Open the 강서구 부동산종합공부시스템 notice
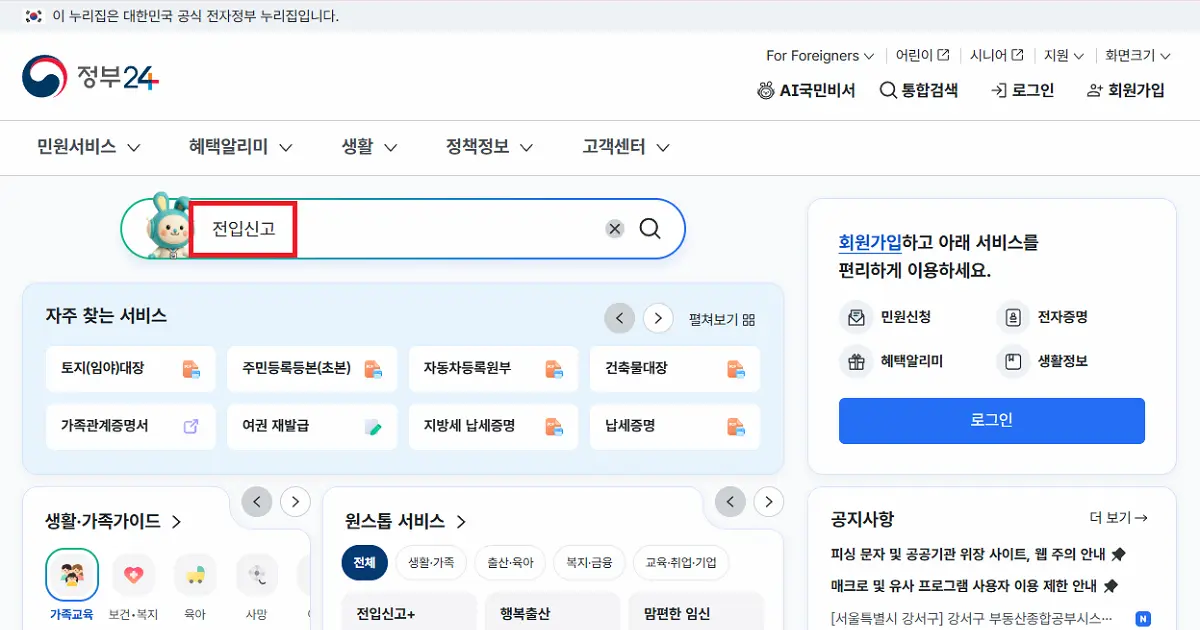 [972, 618]
